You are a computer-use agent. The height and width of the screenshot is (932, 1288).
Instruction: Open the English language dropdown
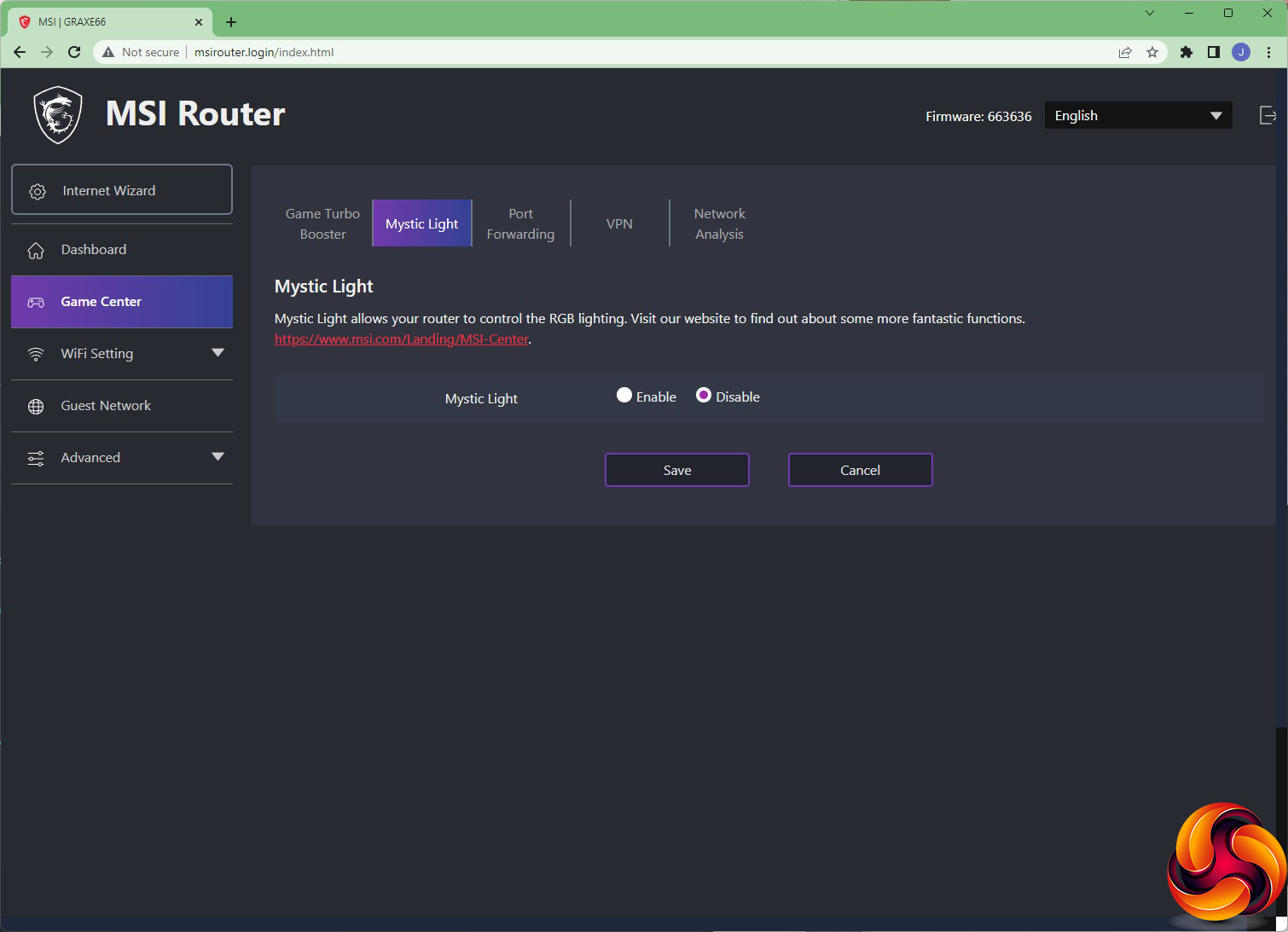[x=1138, y=116]
